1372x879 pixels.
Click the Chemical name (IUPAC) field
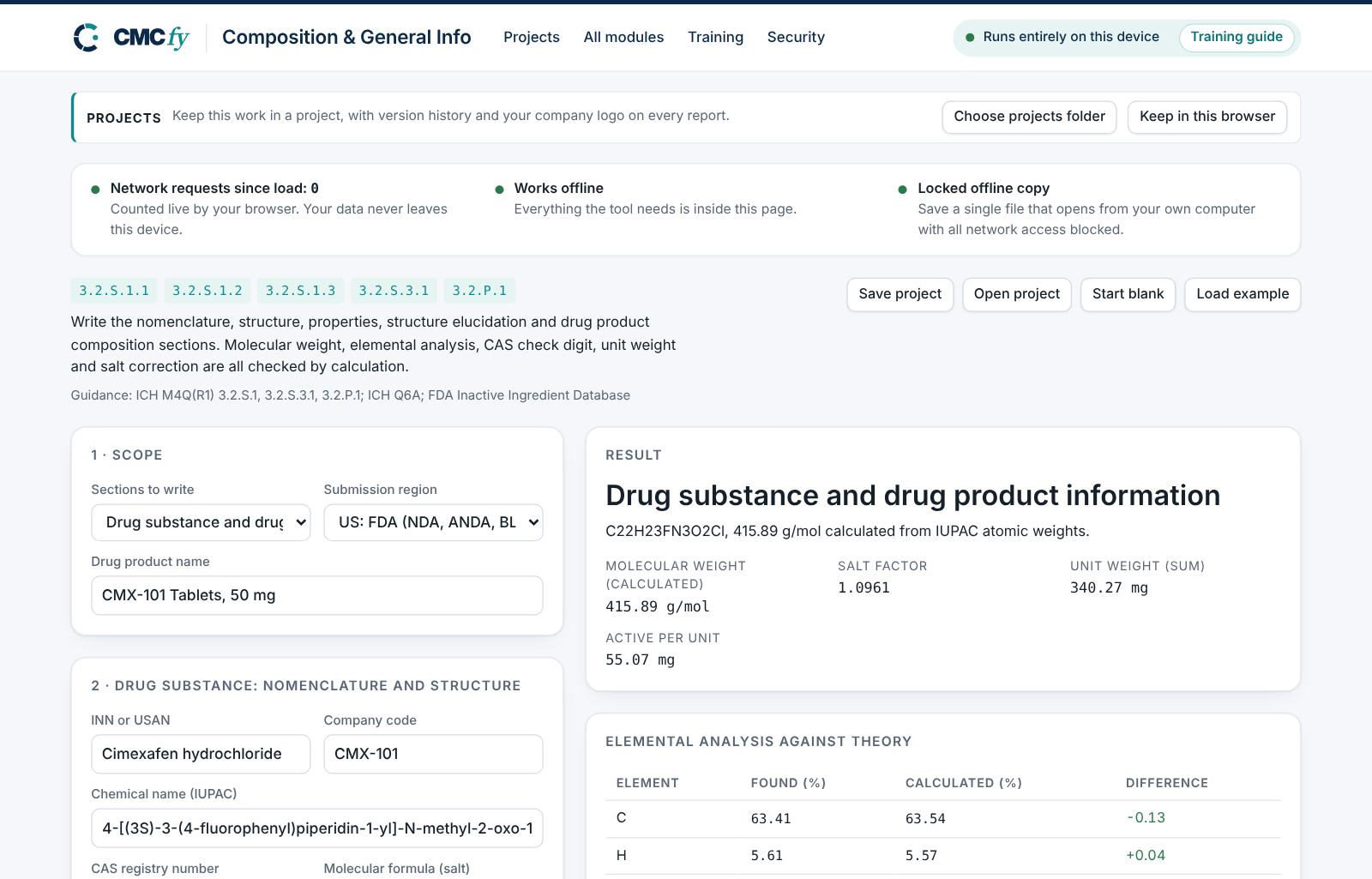coord(317,828)
